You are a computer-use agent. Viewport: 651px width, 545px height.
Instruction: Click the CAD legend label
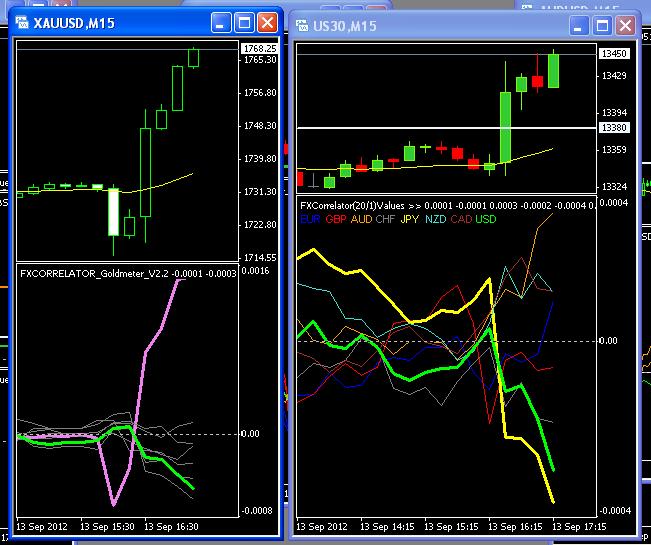[x=461, y=219]
